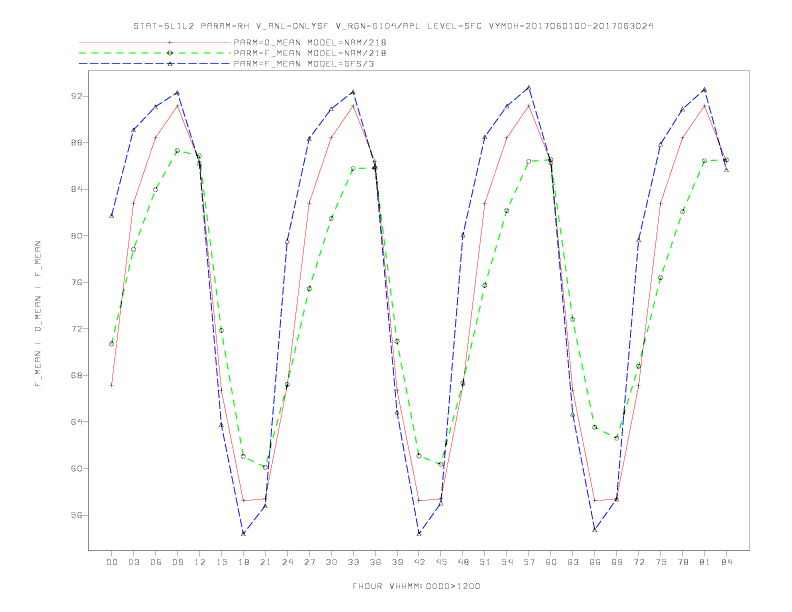
Task: Click the x-axis tick label 54
Action: [x=507, y=562]
